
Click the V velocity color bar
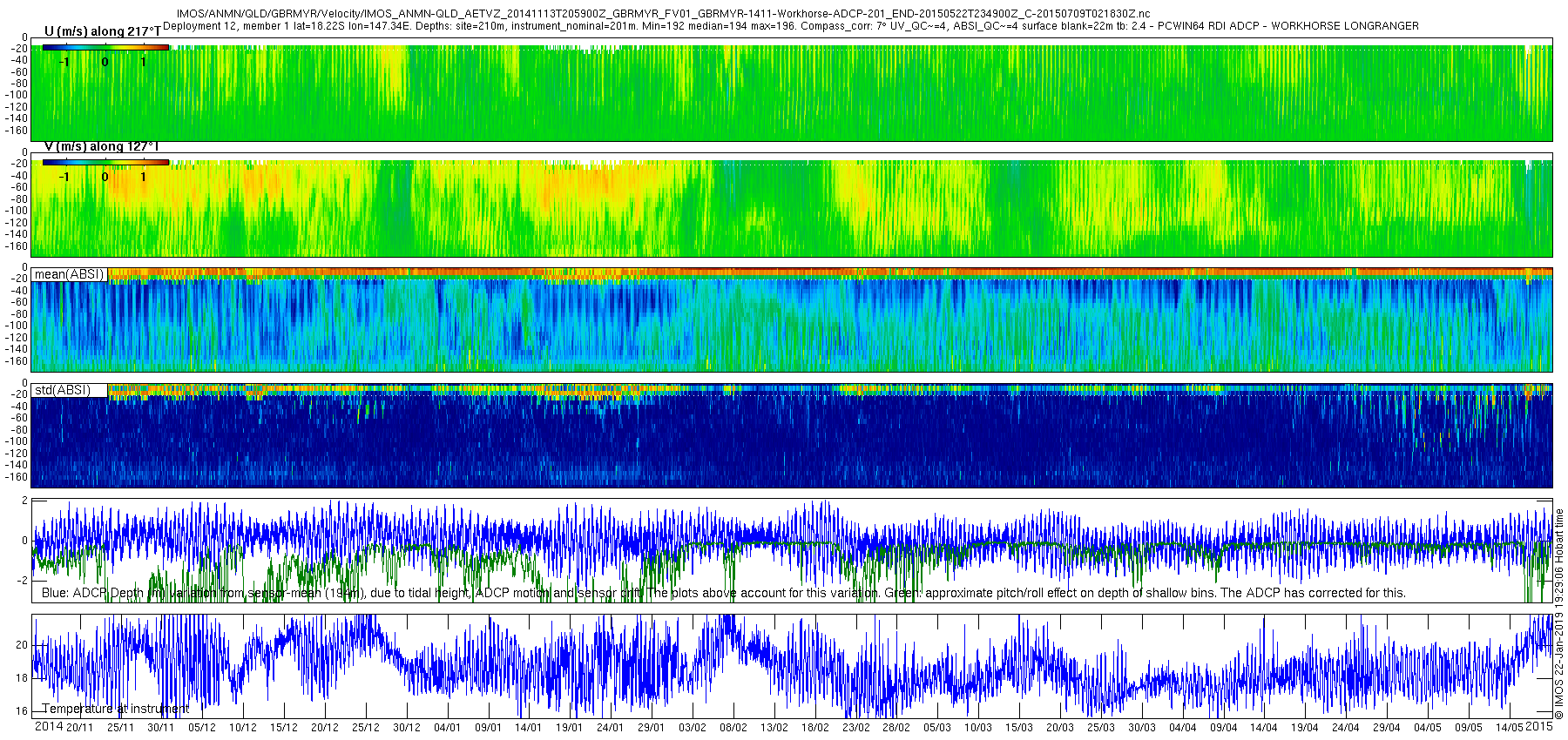pos(105,162)
